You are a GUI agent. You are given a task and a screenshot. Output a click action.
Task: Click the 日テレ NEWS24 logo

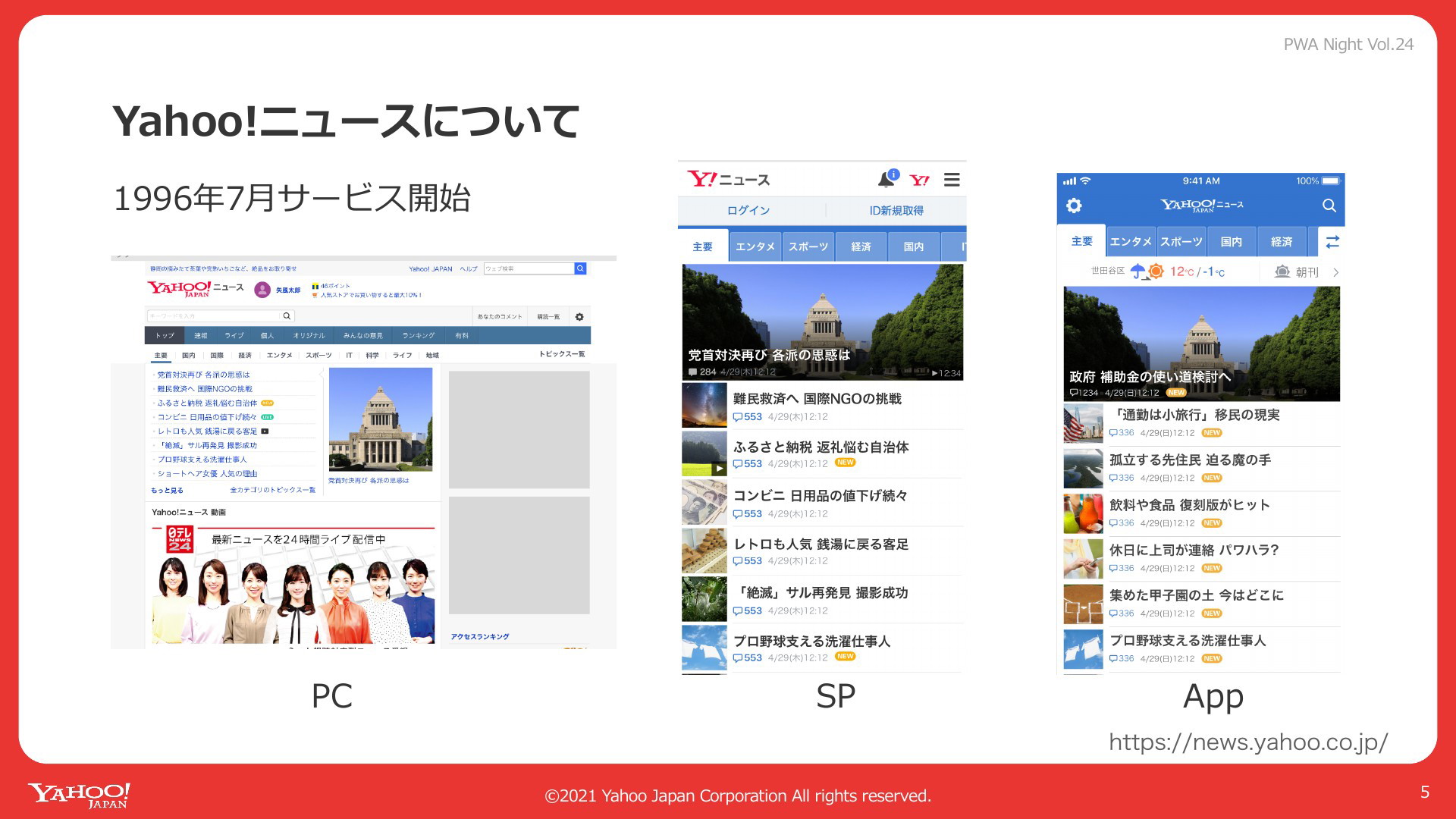click(180, 539)
